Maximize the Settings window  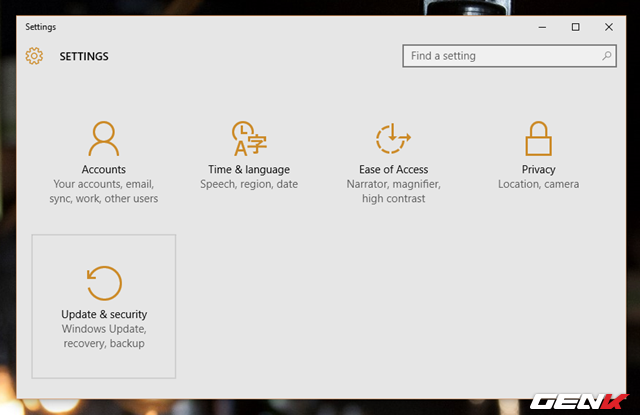click(575, 27)
